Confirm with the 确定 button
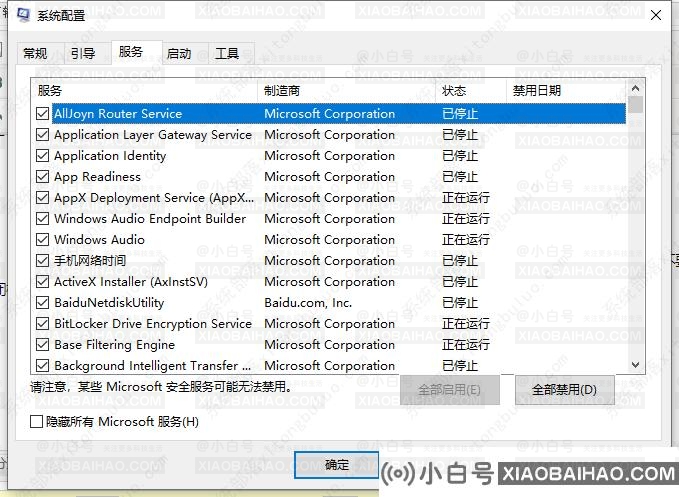Viewport: 679px width, 497px height. click(x=336, y=465)
